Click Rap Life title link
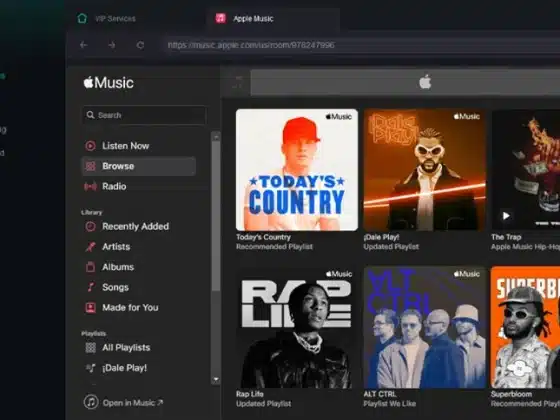This screenshot has width=560, height=420. (x=250, y=394)
